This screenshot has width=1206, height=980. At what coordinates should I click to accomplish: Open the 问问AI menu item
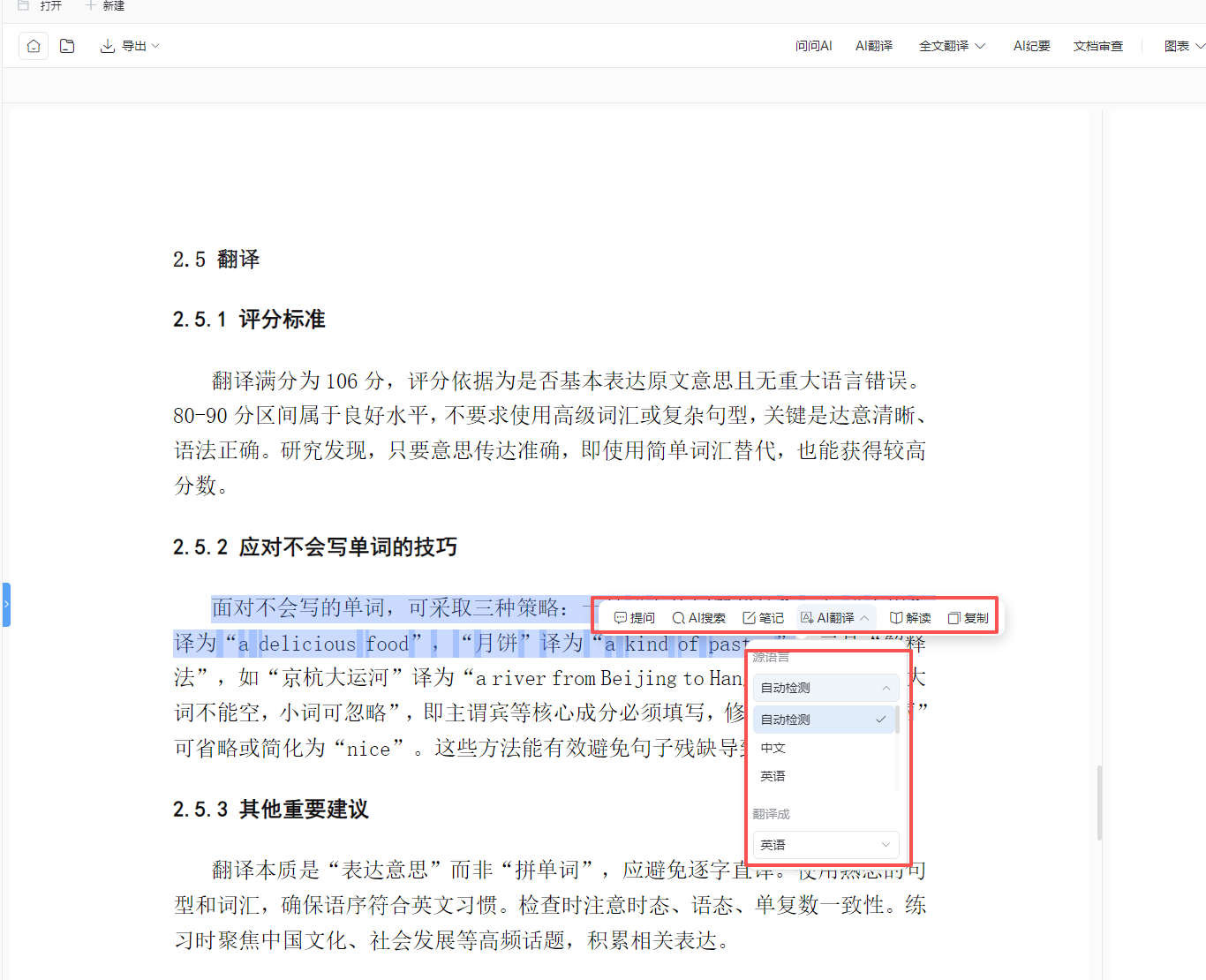(x=813, y=46)
